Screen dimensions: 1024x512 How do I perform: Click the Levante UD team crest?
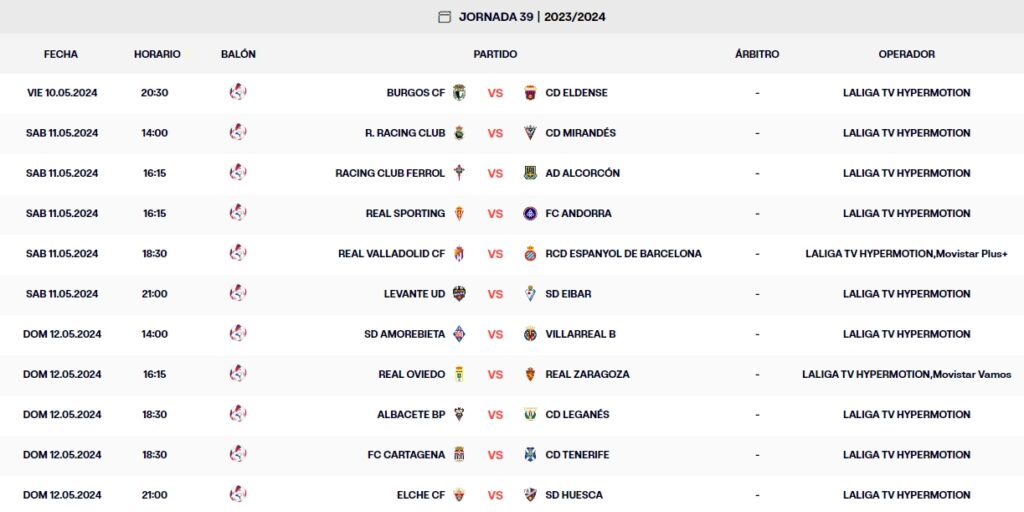tap(459, 294)
